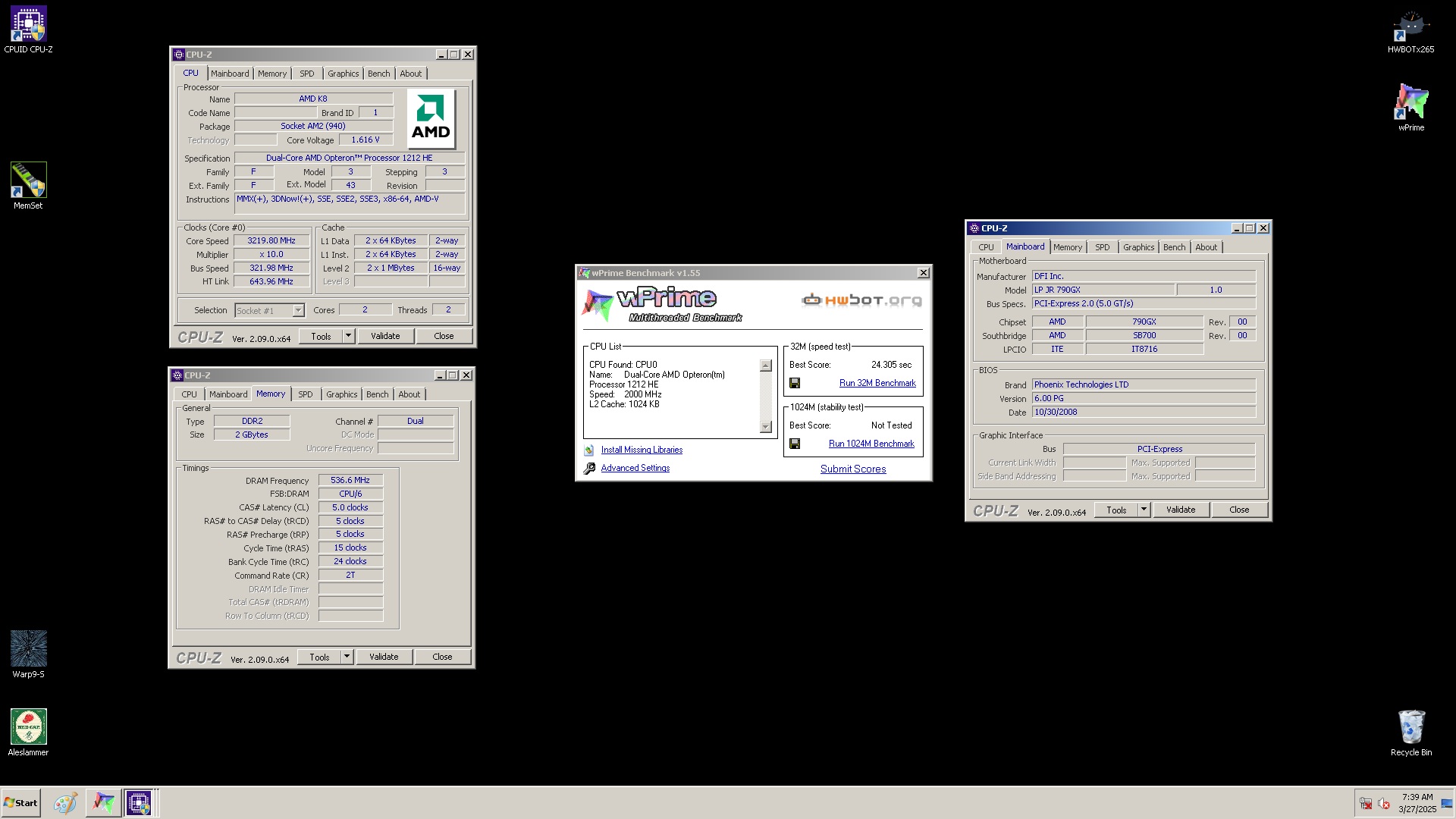This screenshot has height=819, width=1456.
Task: Switch to the SPD tab in the CPU window
Action: click(306, 74)
